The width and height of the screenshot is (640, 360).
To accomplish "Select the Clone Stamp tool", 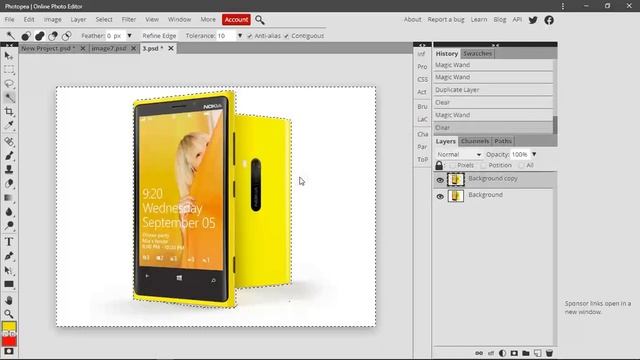I will (x=9, y=169).
